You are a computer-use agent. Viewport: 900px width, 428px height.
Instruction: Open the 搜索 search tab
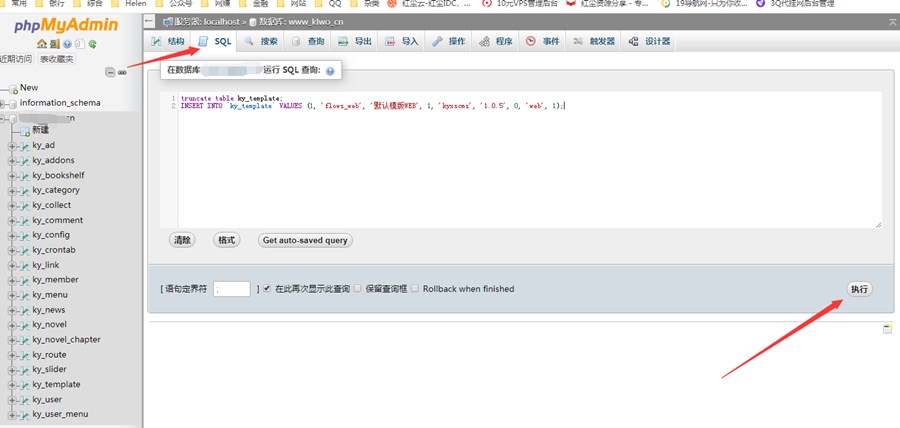click(261, 41)
